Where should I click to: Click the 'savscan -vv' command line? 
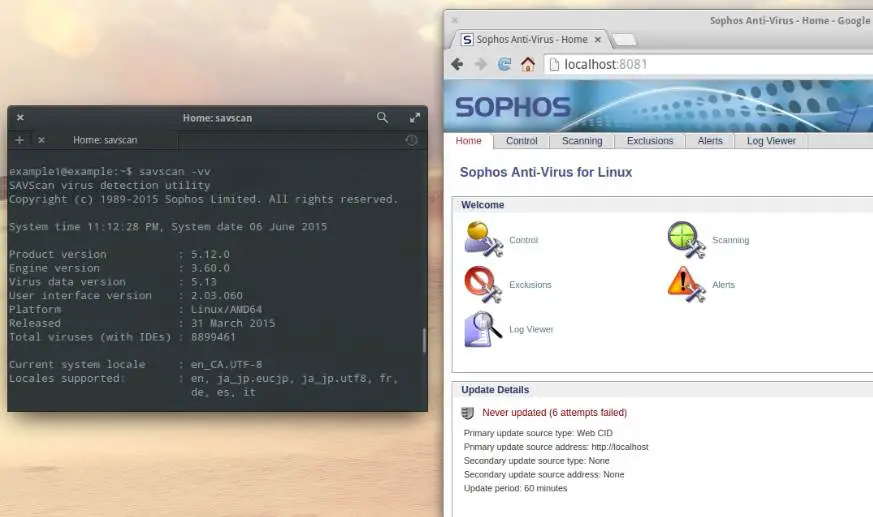[110, 171]
